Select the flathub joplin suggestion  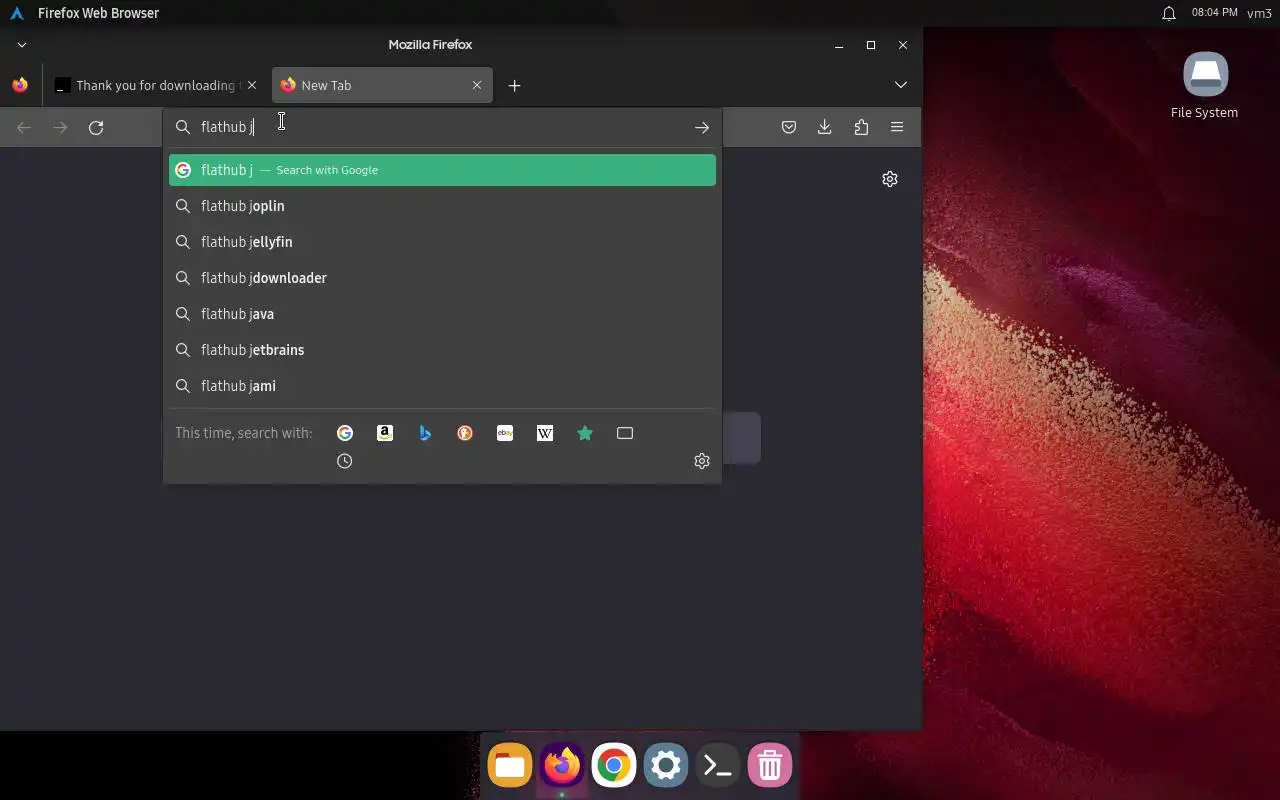pos(442,206)
